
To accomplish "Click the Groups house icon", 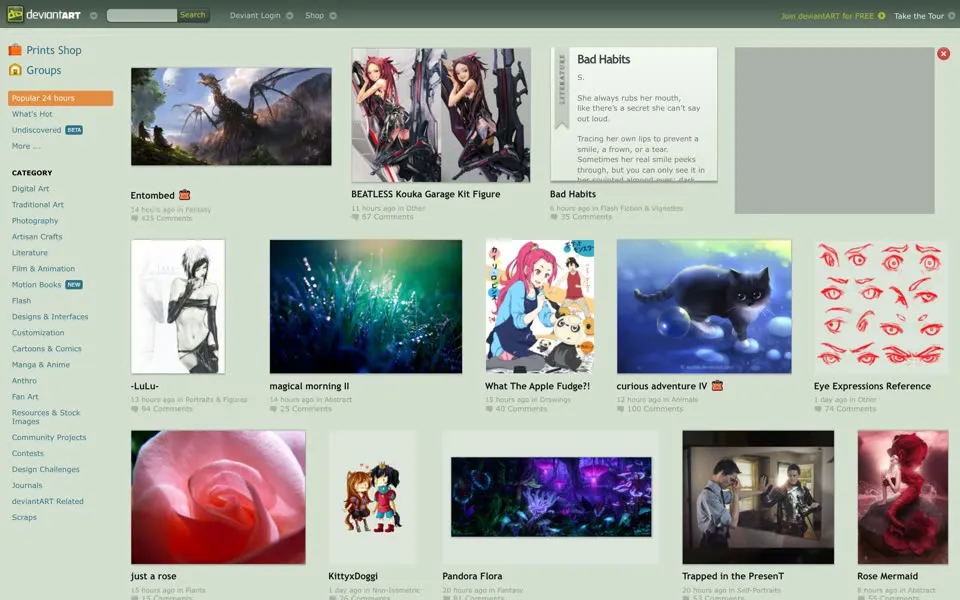I will 15,70.
